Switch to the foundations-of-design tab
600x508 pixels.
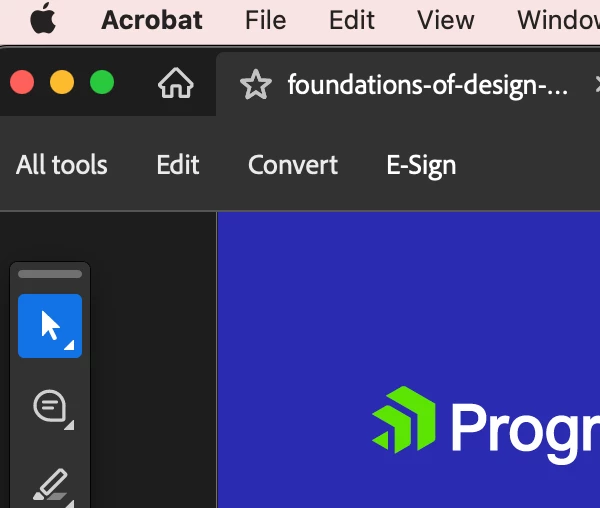427,84
